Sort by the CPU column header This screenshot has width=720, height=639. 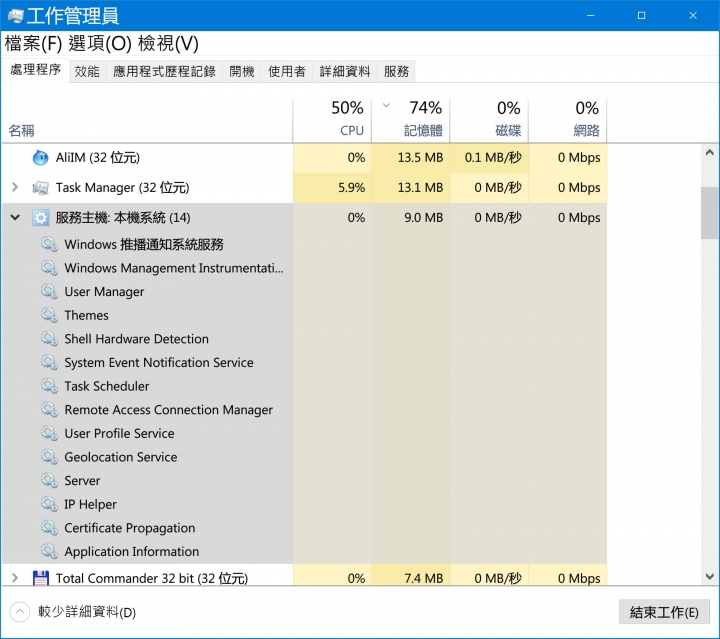click(x=332, y=120)
